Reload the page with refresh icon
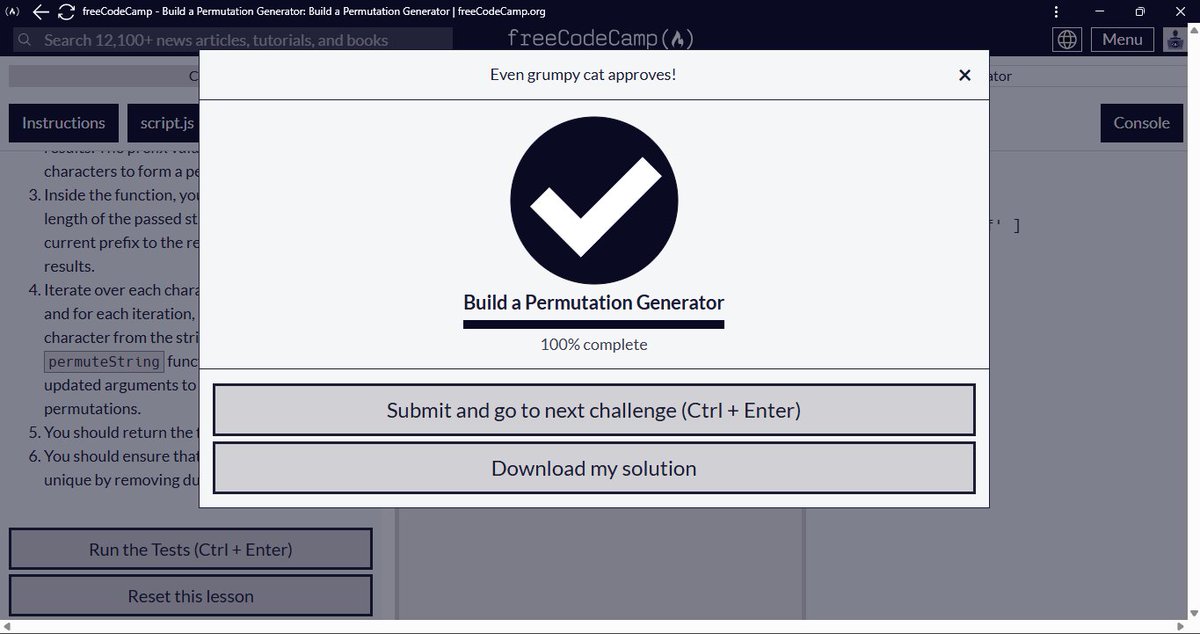The width and height of the screenshot is (1200, 634). 66,11
